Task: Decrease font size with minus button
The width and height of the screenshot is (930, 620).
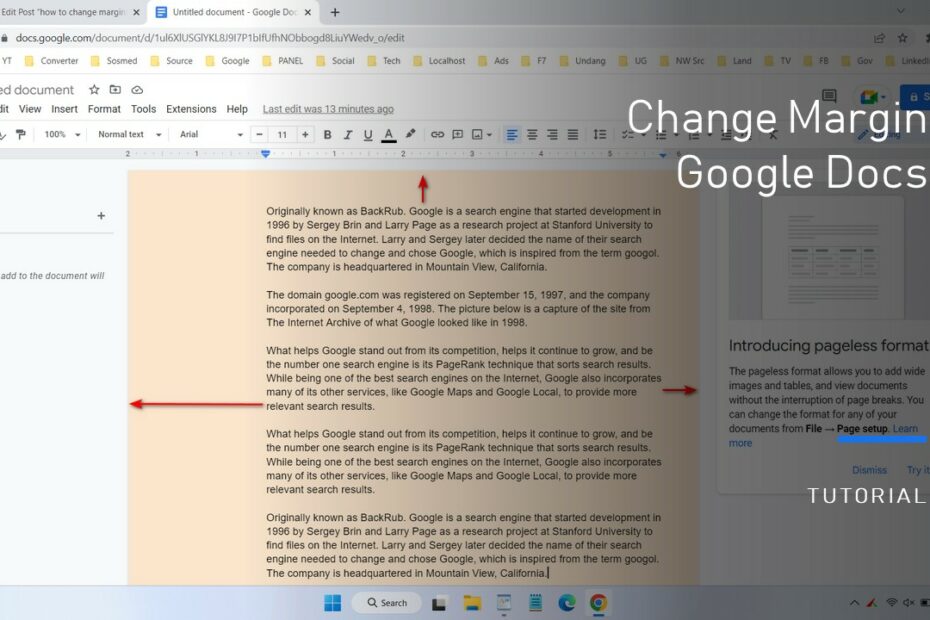Action: [x=259, y=135]
